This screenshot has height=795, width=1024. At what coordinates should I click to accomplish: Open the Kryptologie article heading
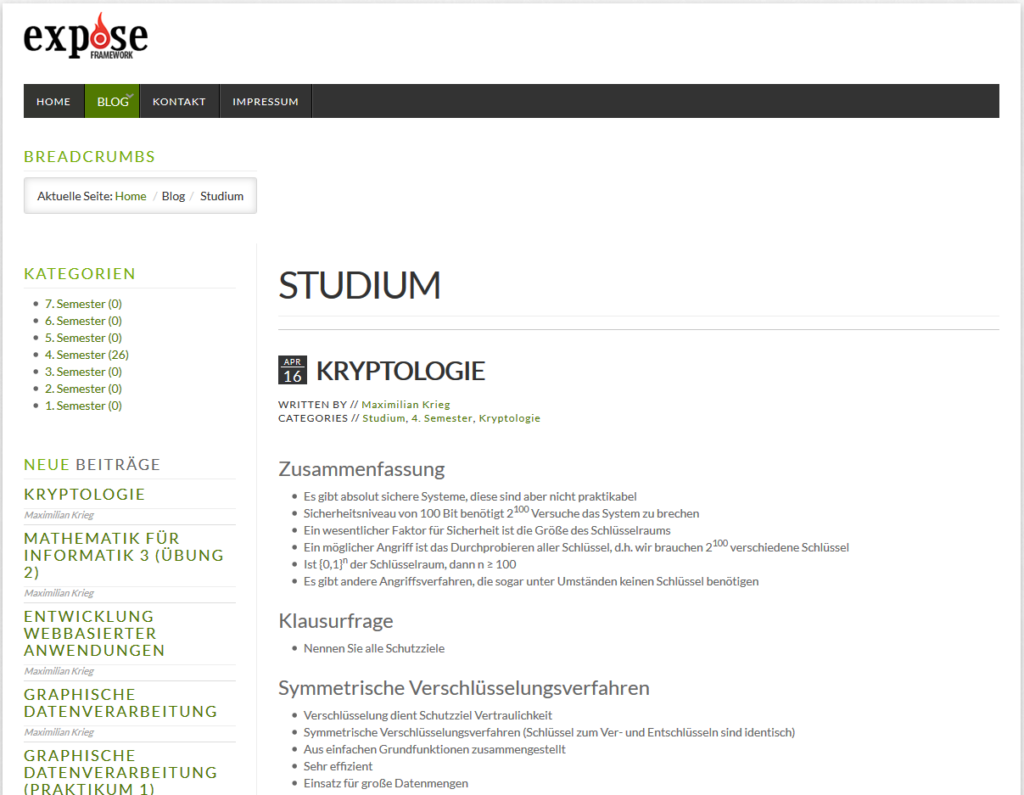pyautogui.click(x=400, y=371)
